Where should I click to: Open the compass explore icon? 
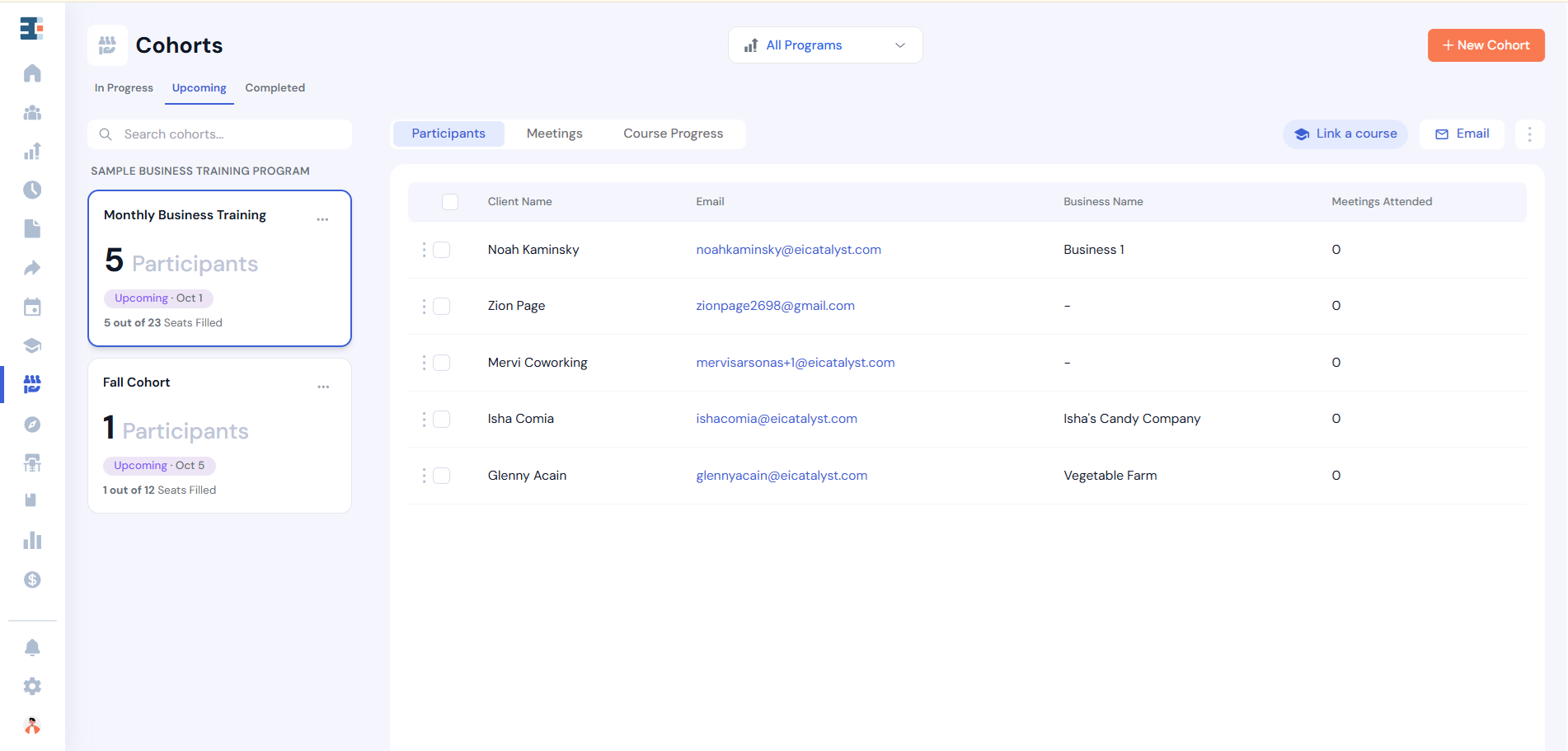pos(32,425)
